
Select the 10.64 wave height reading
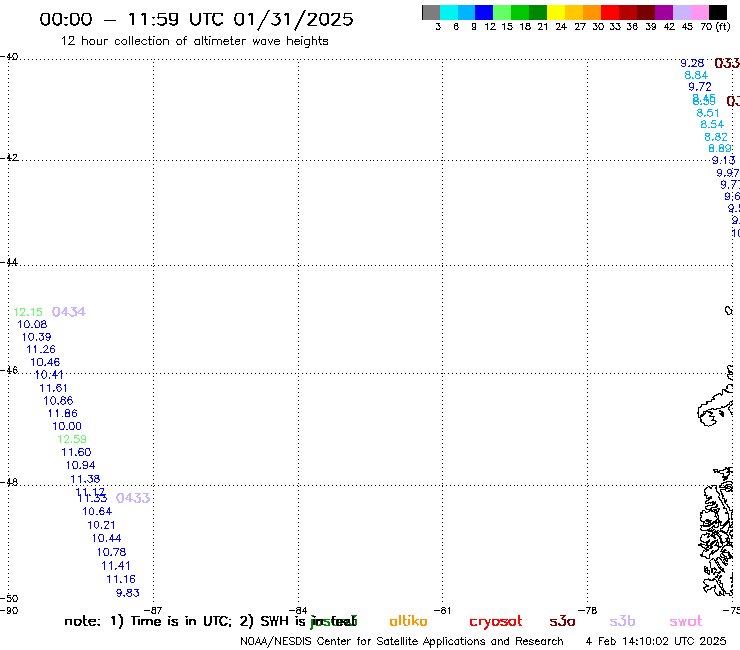click(97, 512)
